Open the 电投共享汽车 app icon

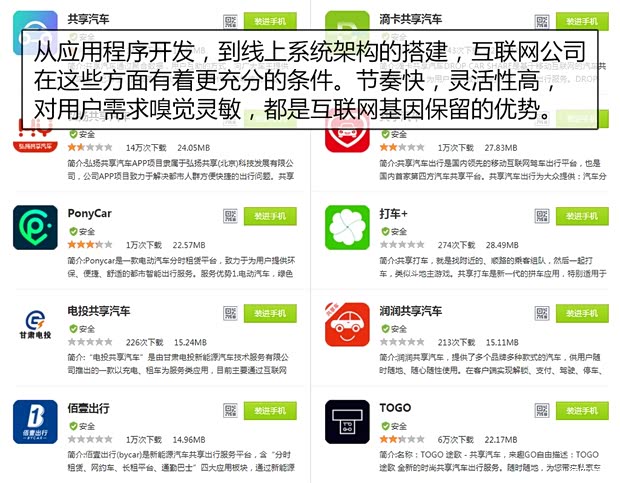(x=35, y=325)
